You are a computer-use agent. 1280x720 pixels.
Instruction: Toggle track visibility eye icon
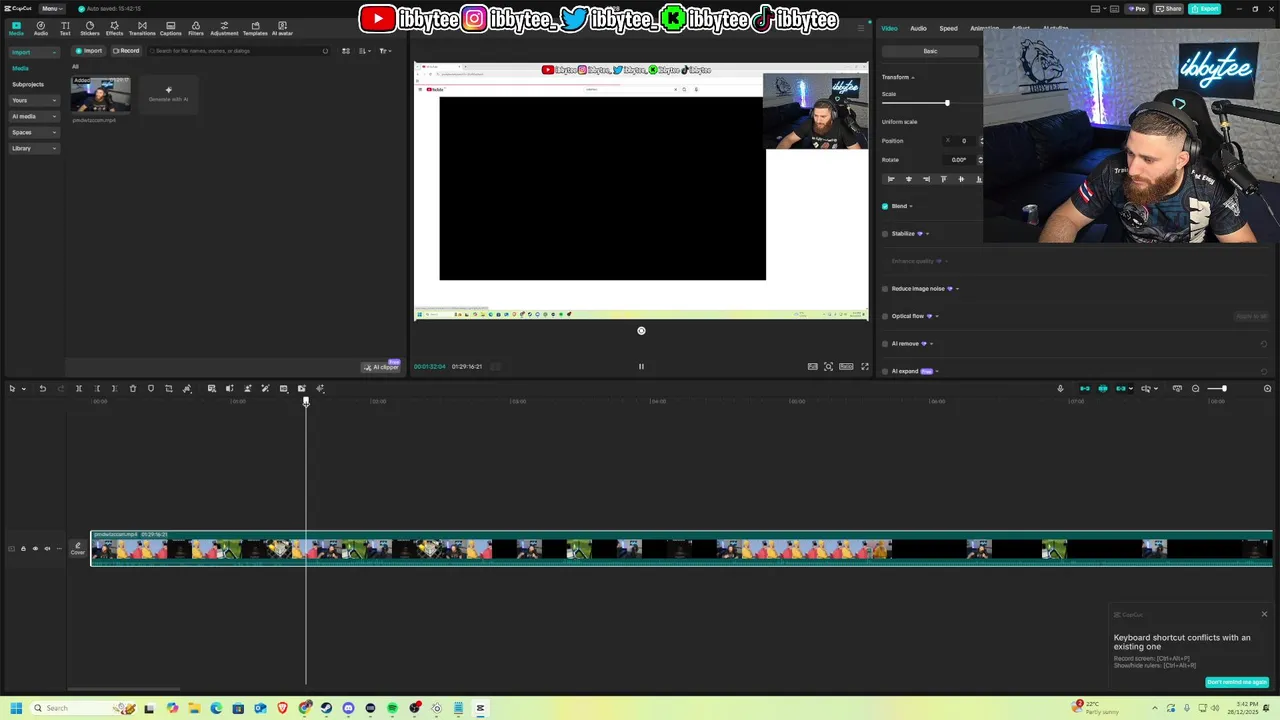35,549
